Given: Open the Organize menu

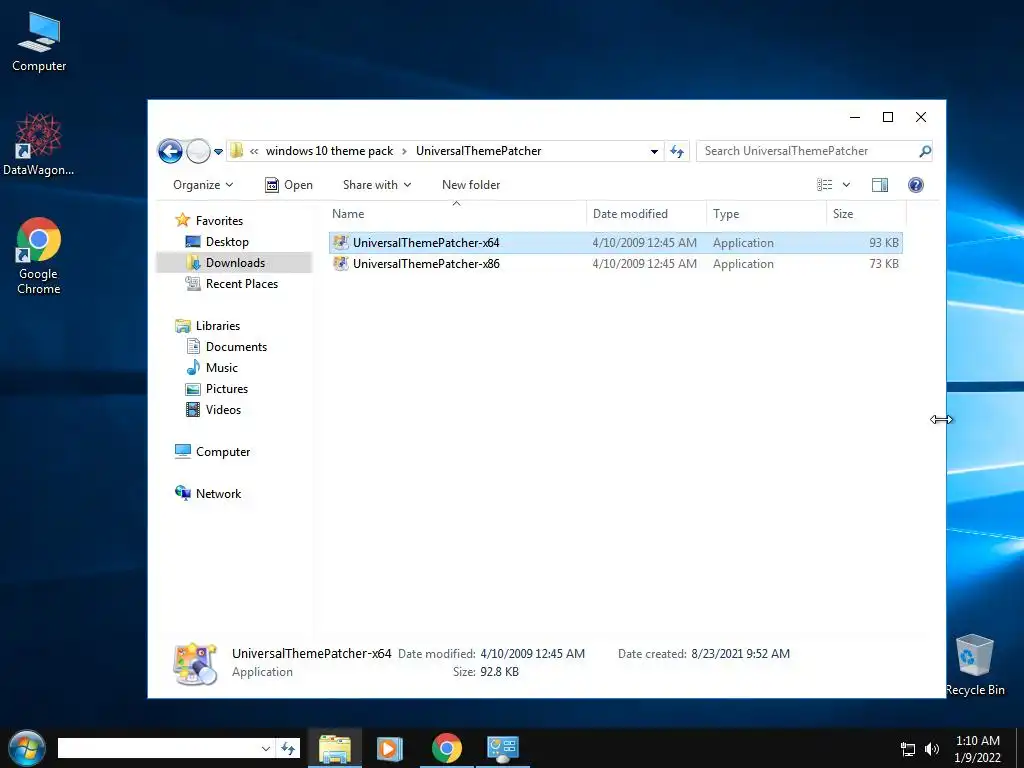Looking at the screenshot, I should tap(202, 185).
